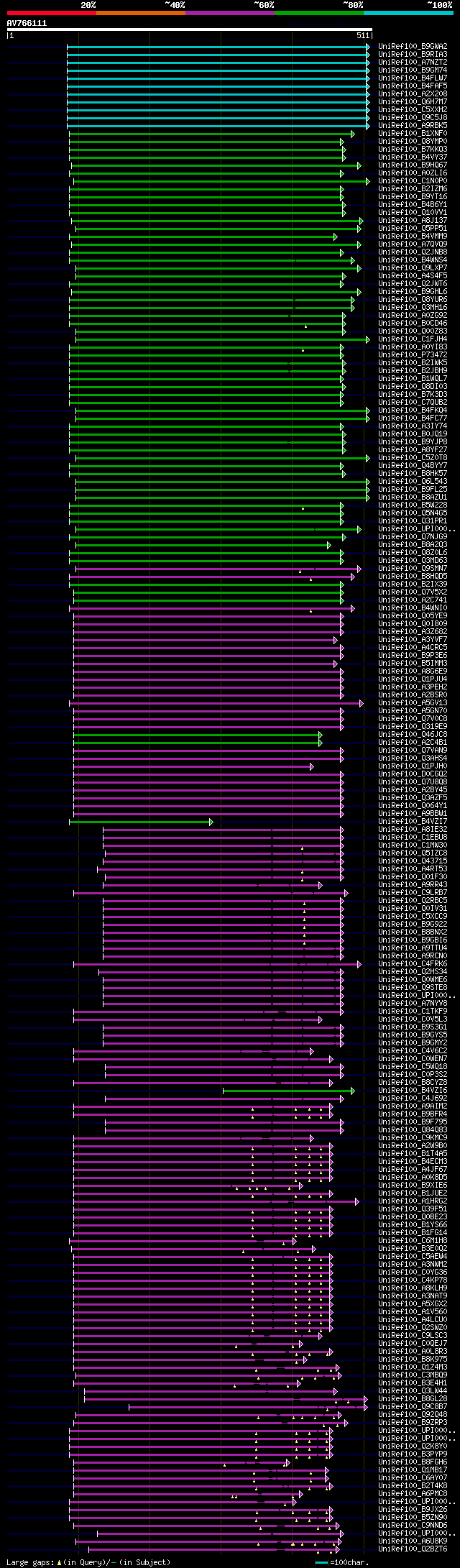The width and height of the screenshot is (460, 1568).
Task: Click the white query length bar
Action: tap(189, 30)
